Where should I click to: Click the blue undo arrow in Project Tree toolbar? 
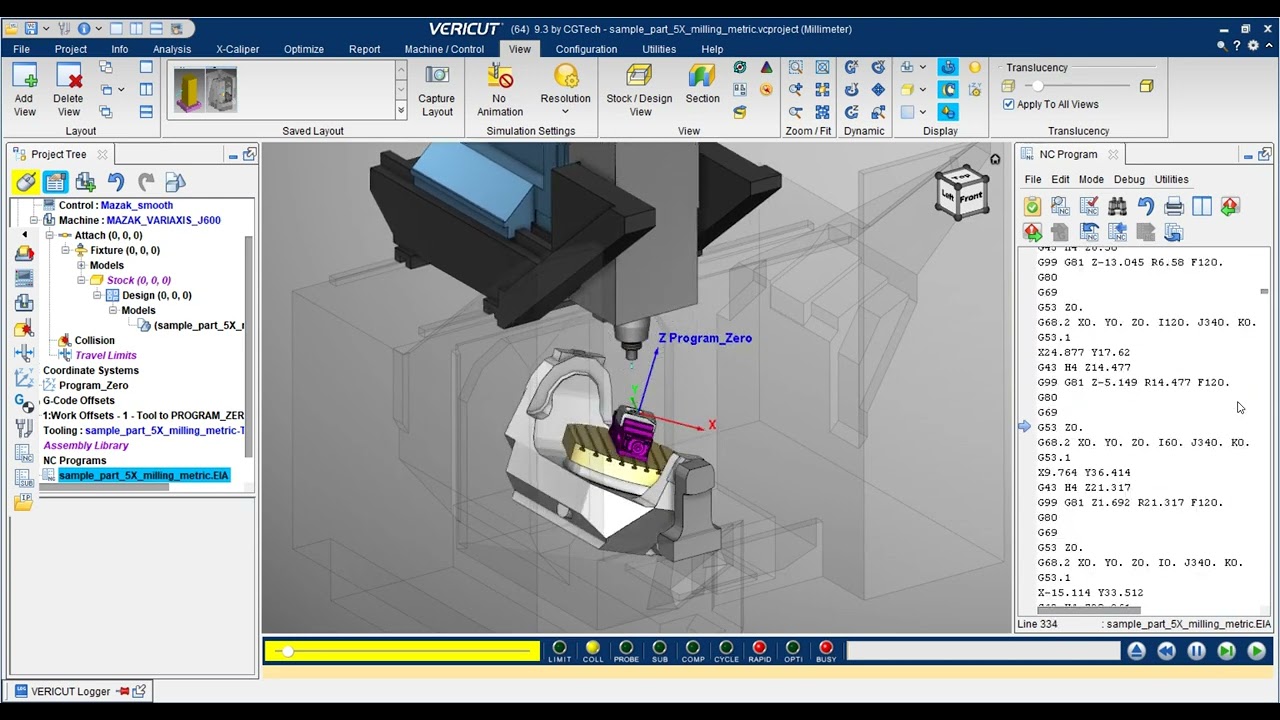(116, 182)
